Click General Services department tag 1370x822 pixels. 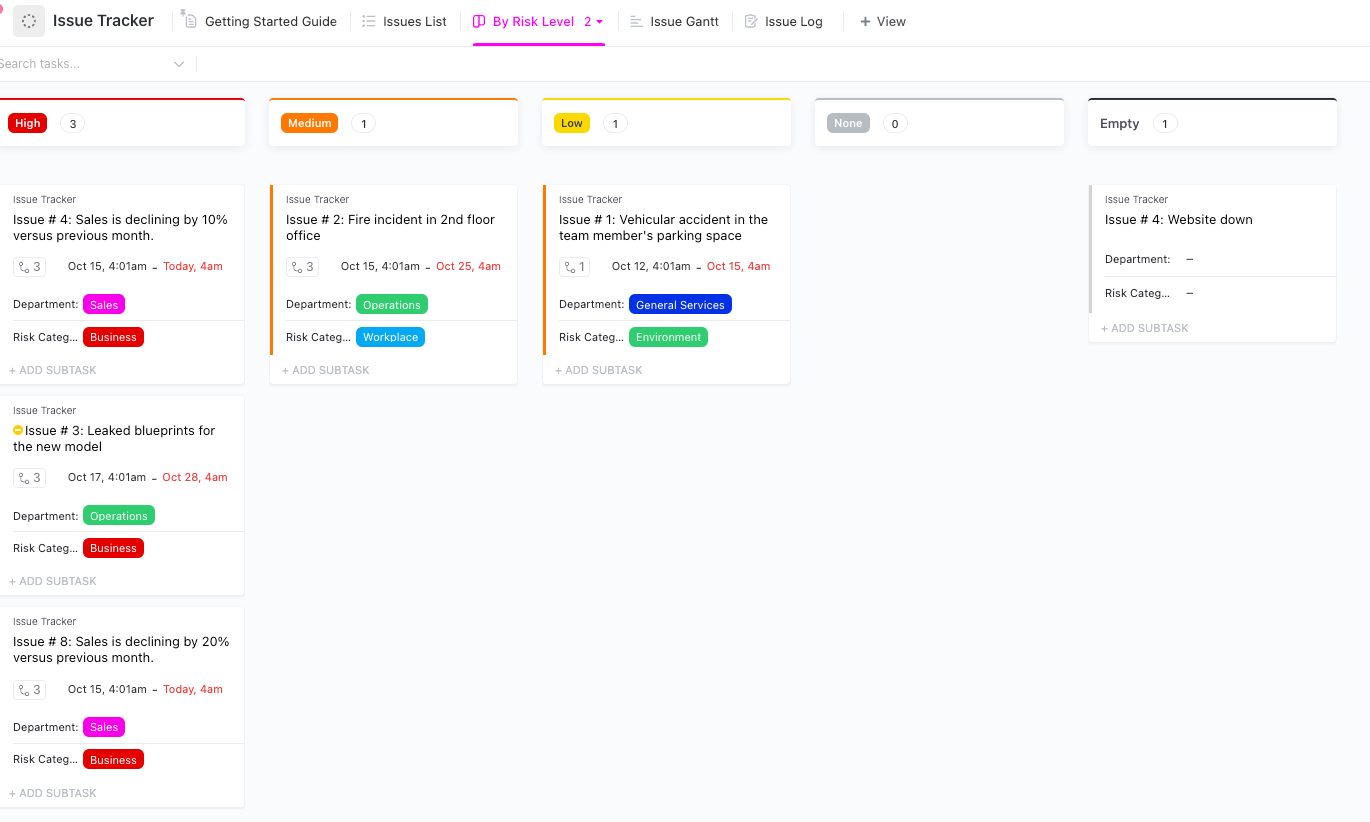click(680, 305)
